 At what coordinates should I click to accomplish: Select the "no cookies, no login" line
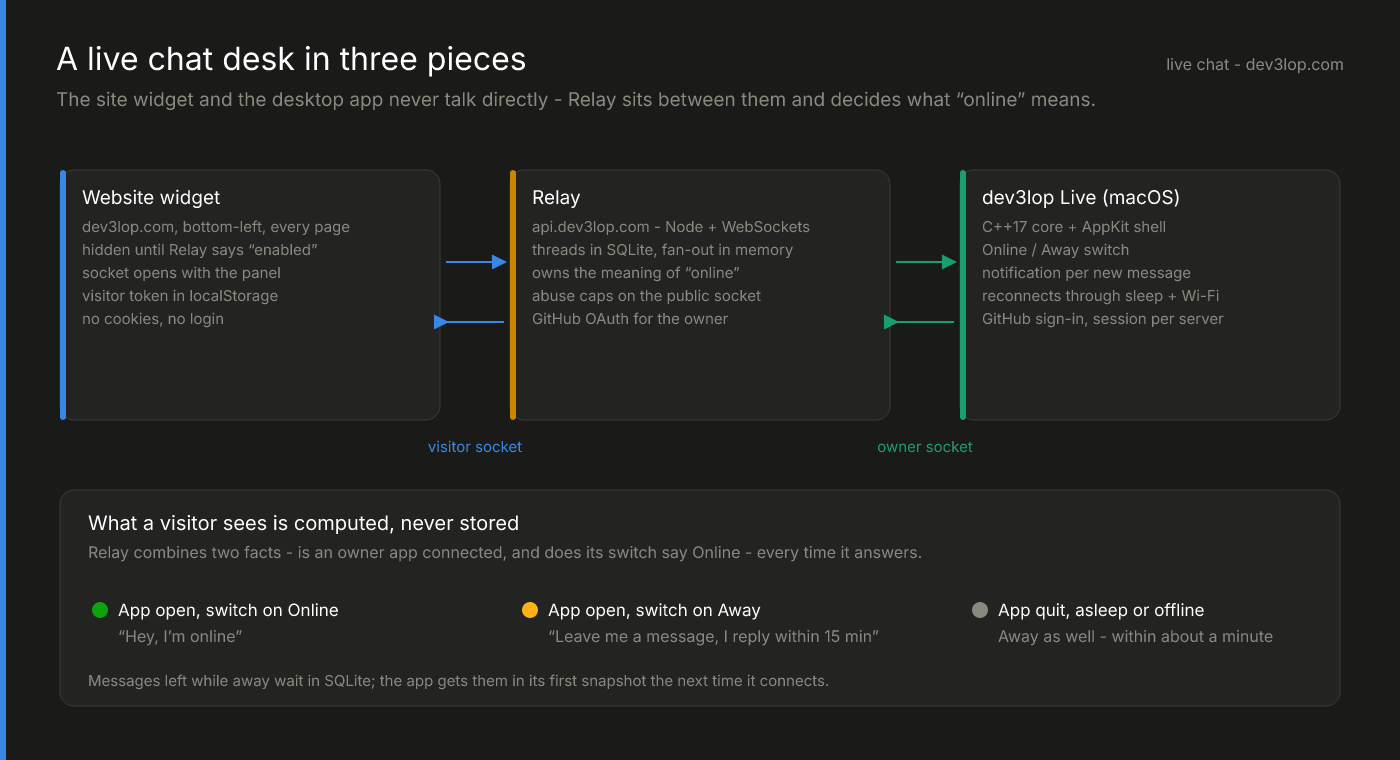pyautogui.click(x=153, y=319)
